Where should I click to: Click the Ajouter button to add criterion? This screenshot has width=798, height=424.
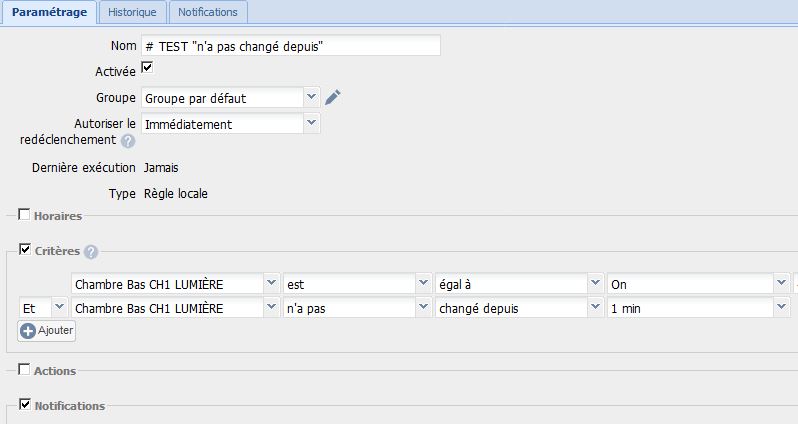(47, 330)
